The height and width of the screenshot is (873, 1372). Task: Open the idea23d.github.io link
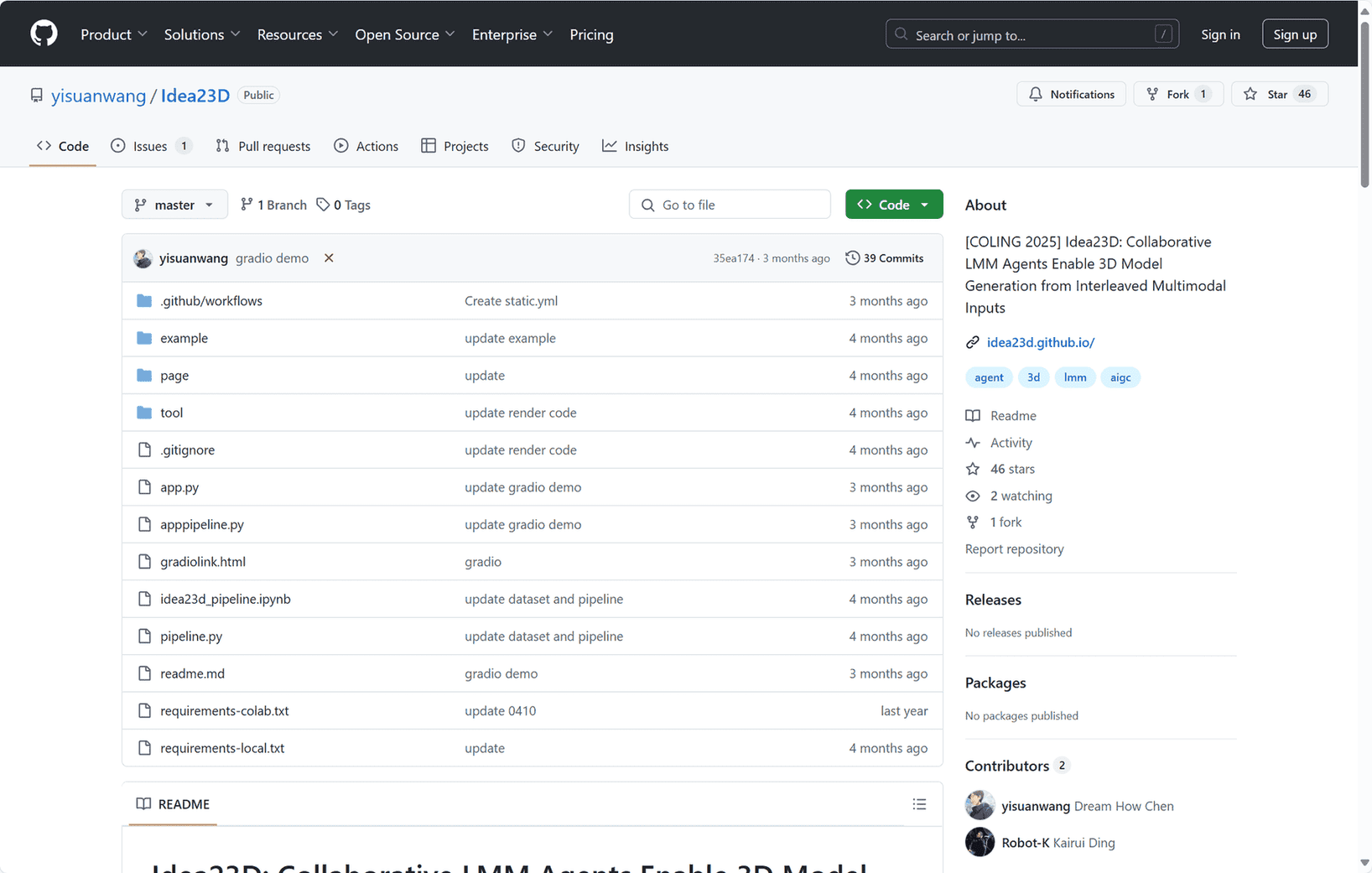1040,342
